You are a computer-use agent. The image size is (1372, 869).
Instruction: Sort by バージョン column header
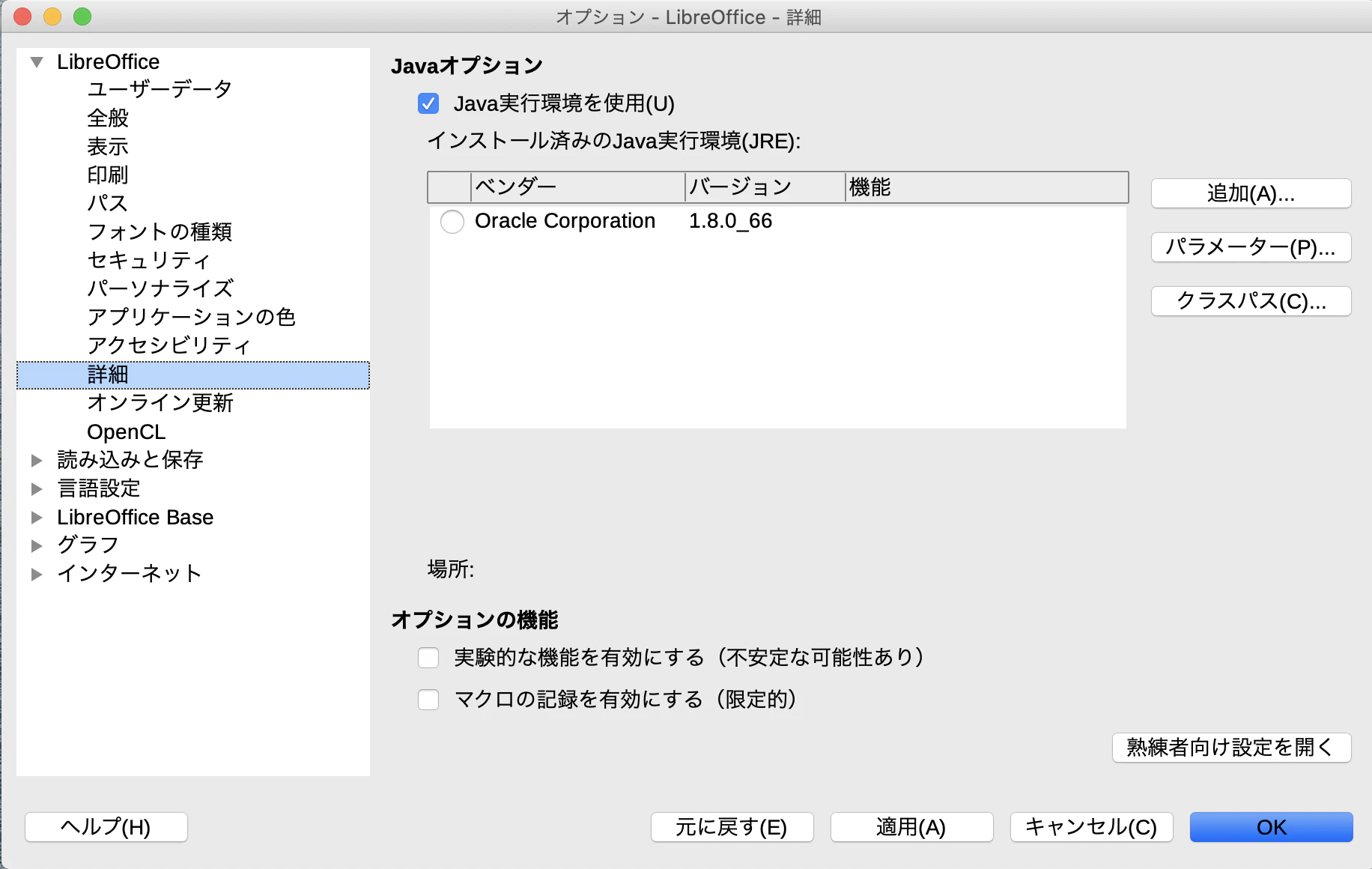[765, 187]
